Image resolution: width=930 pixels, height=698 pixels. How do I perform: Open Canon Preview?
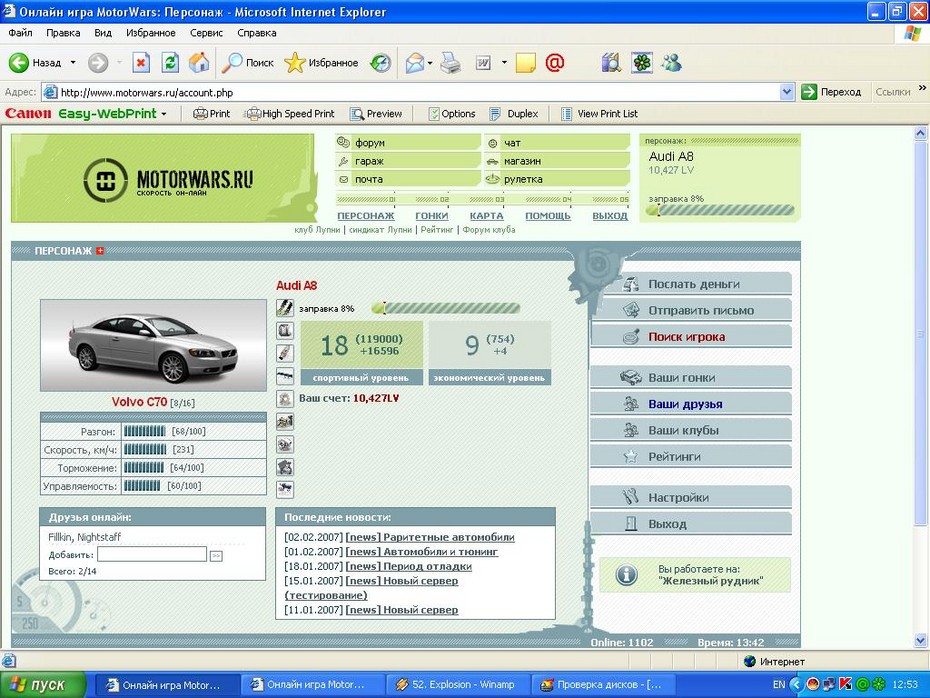point(376,113)
